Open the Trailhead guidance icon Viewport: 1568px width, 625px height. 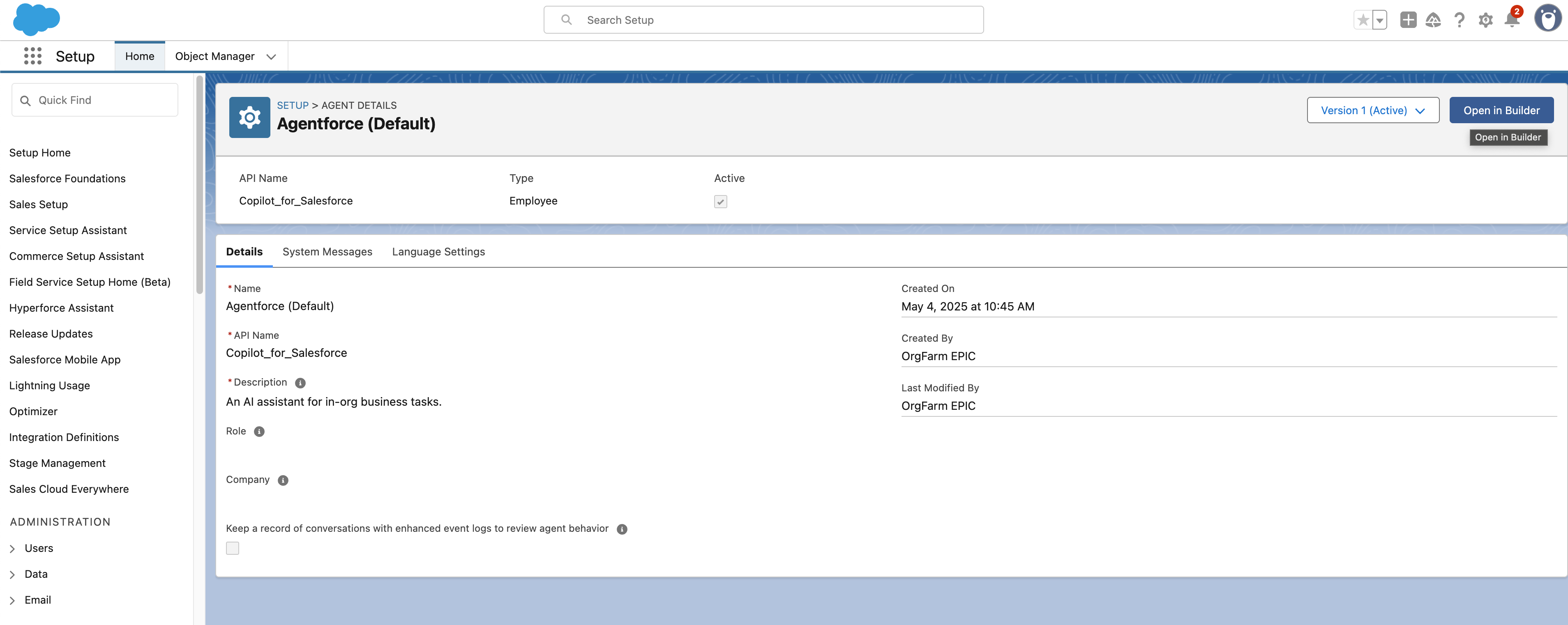coord(1434,20)
